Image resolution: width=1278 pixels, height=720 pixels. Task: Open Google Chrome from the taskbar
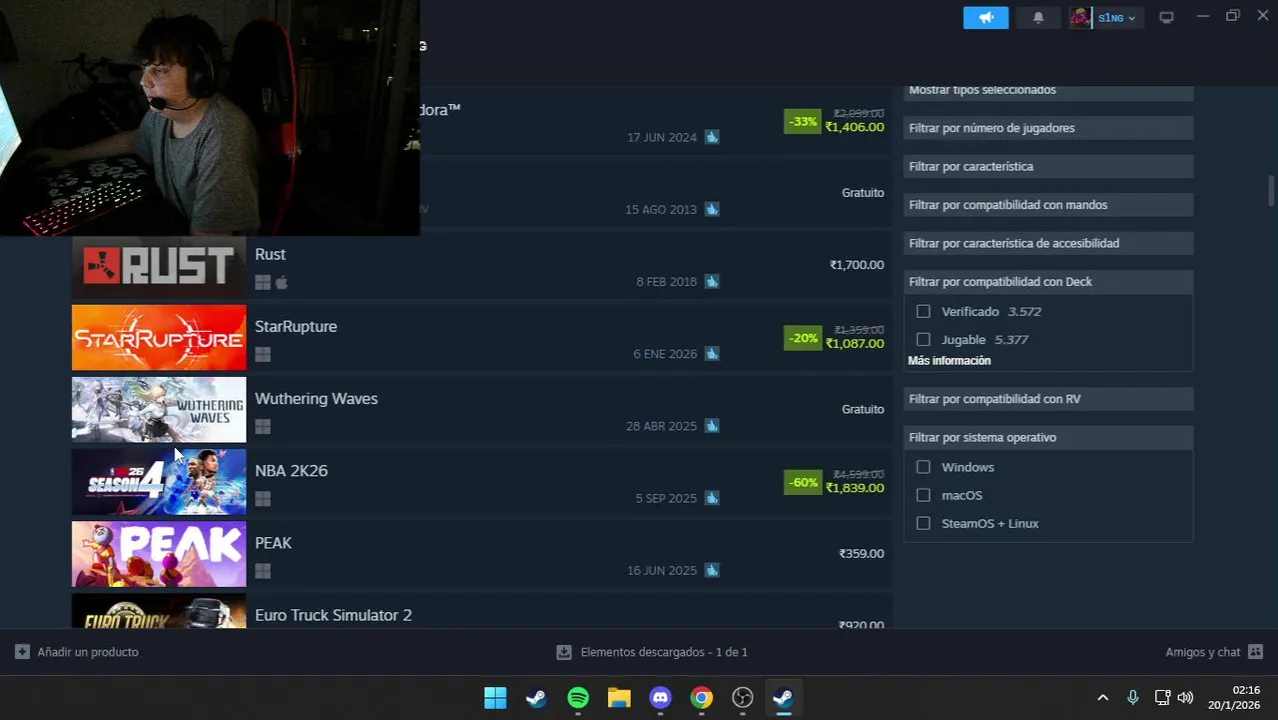(x=702, y=698)
